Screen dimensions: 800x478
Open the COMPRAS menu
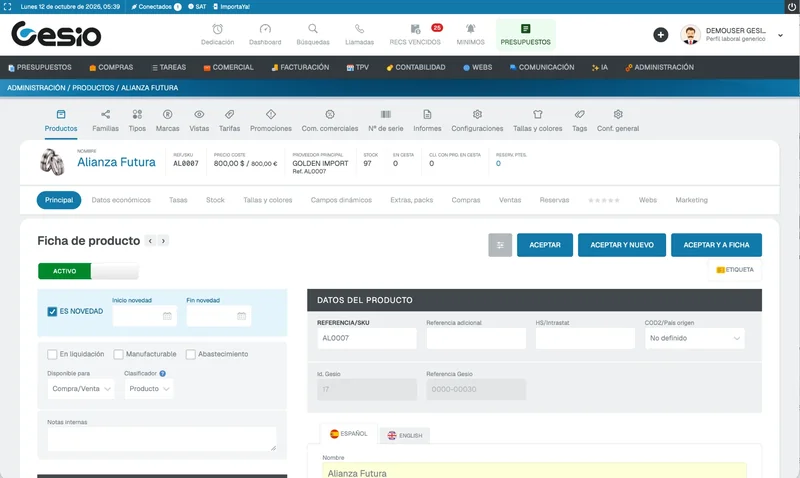(111, 67)
